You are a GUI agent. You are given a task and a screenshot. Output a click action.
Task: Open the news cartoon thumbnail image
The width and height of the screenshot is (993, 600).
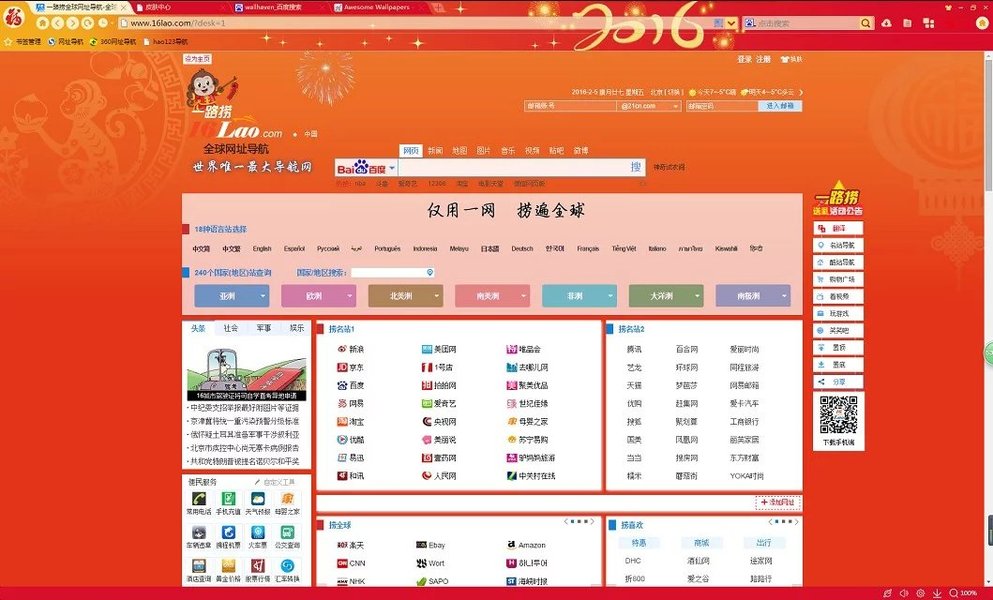tap(247, 374)
